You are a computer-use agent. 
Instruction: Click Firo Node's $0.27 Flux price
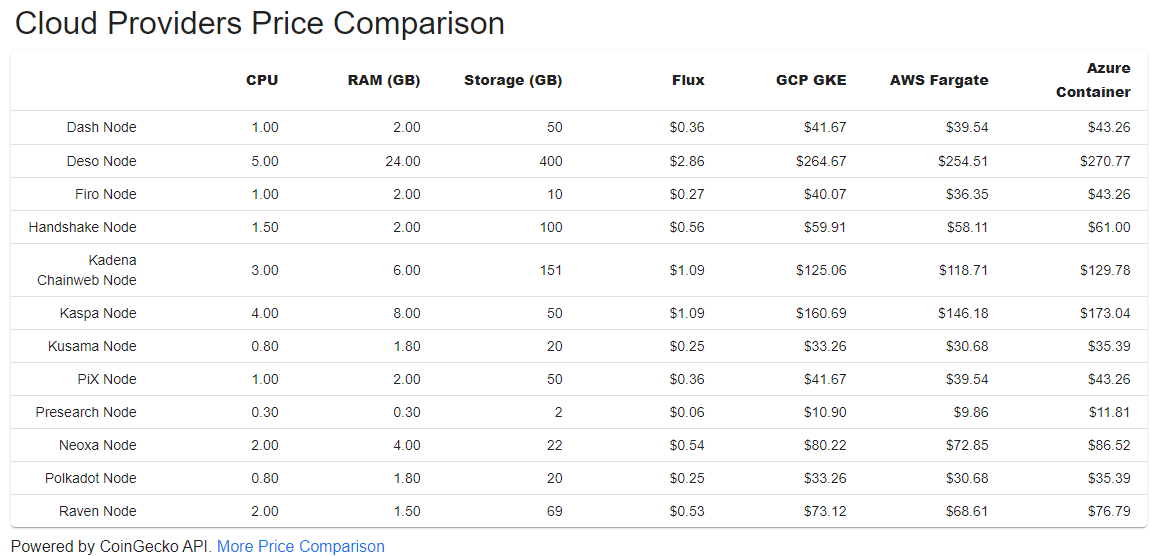(x=687, y=194)
